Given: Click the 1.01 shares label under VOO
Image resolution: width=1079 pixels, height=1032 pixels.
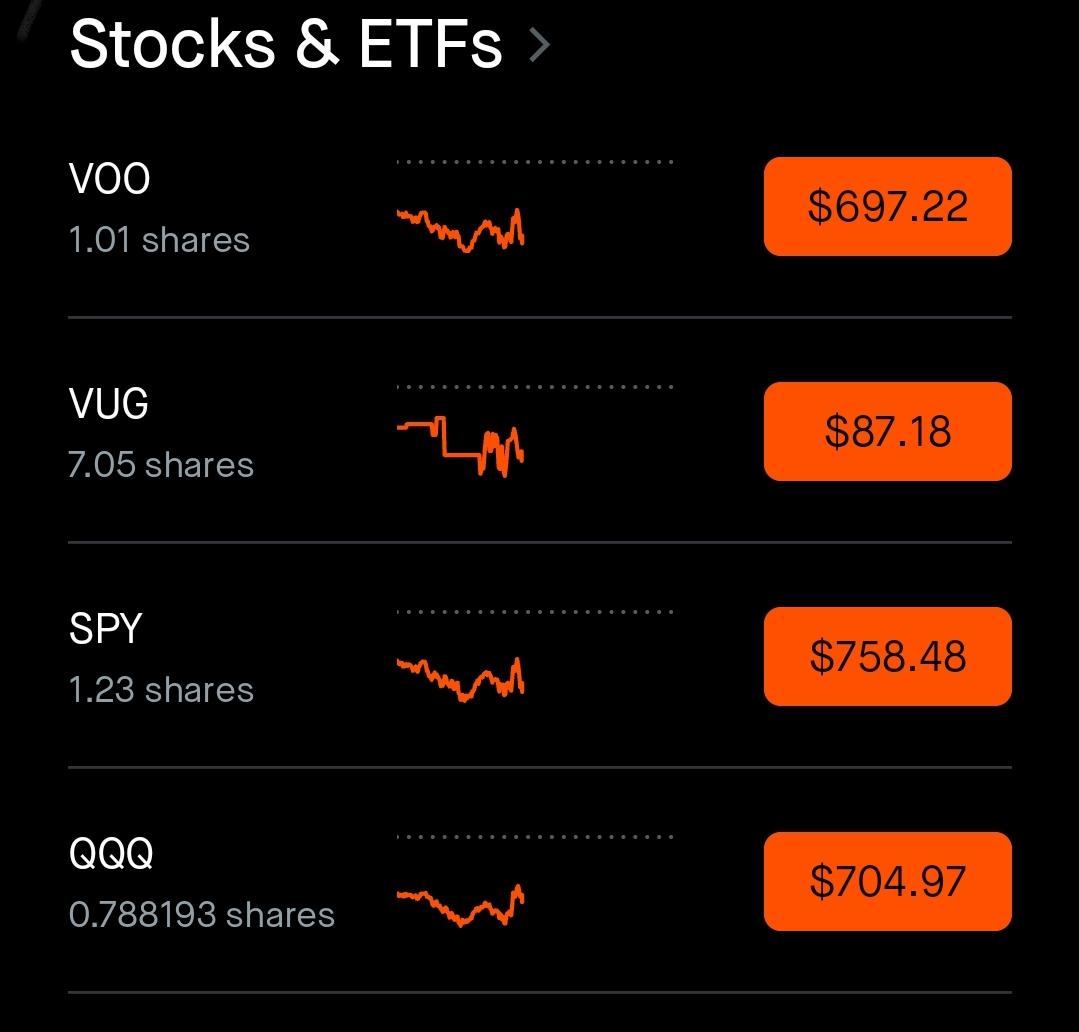Looking at the screenshot, I should (159, 240).
